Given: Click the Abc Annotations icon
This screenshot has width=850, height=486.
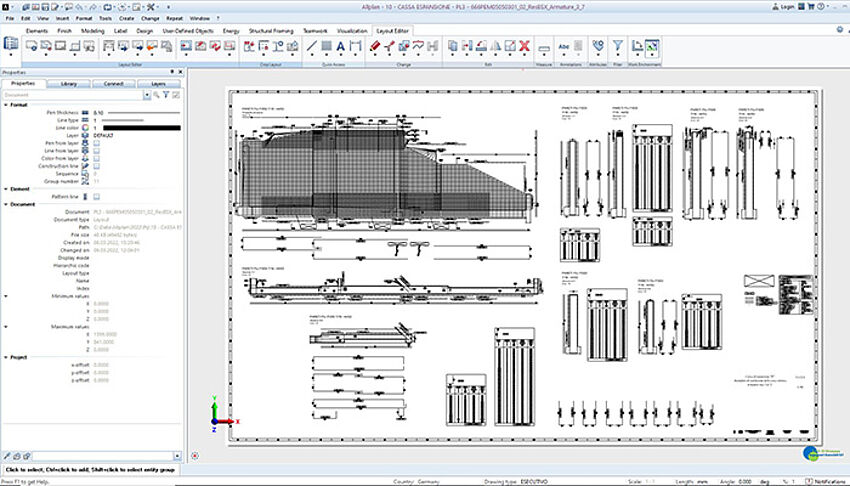Looking at the screenshot, I should tap(565, 46).
